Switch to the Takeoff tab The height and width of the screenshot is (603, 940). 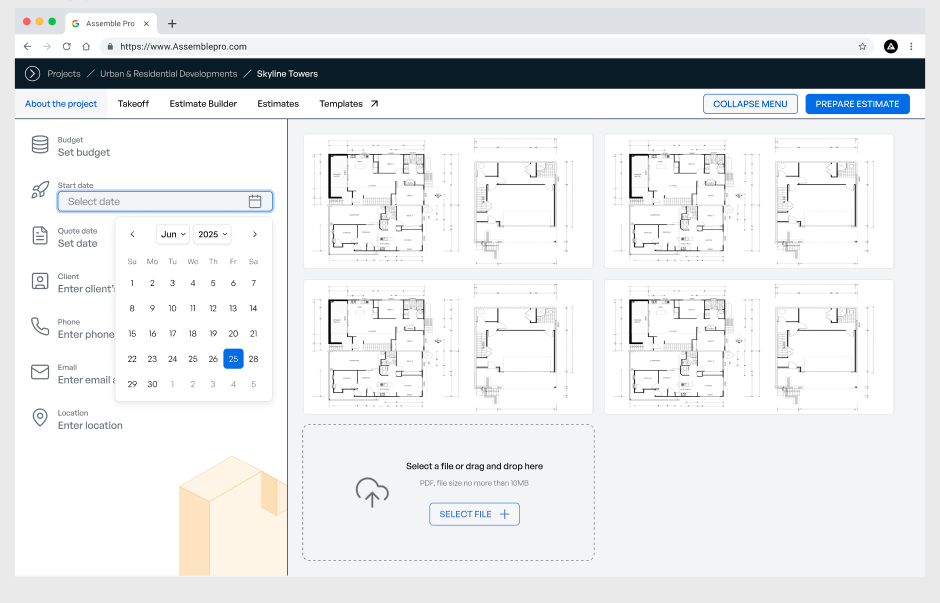[133, 103]
